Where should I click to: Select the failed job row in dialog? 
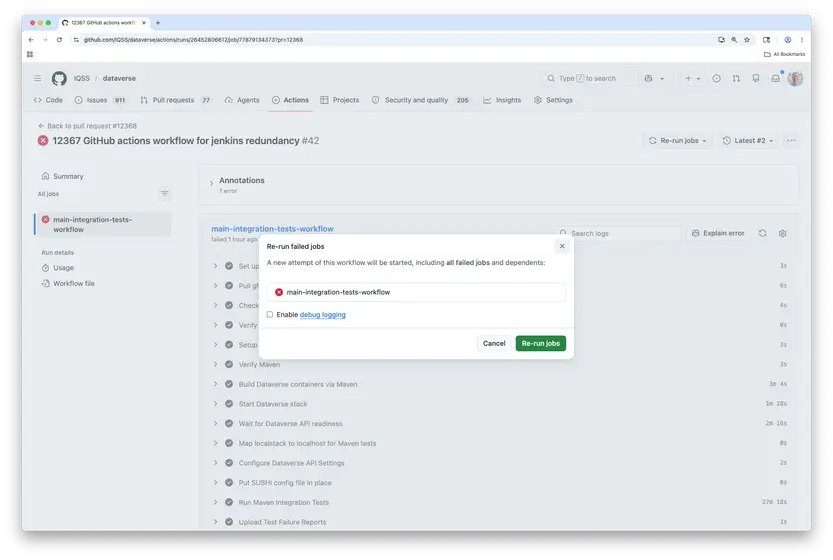point(416,292)
